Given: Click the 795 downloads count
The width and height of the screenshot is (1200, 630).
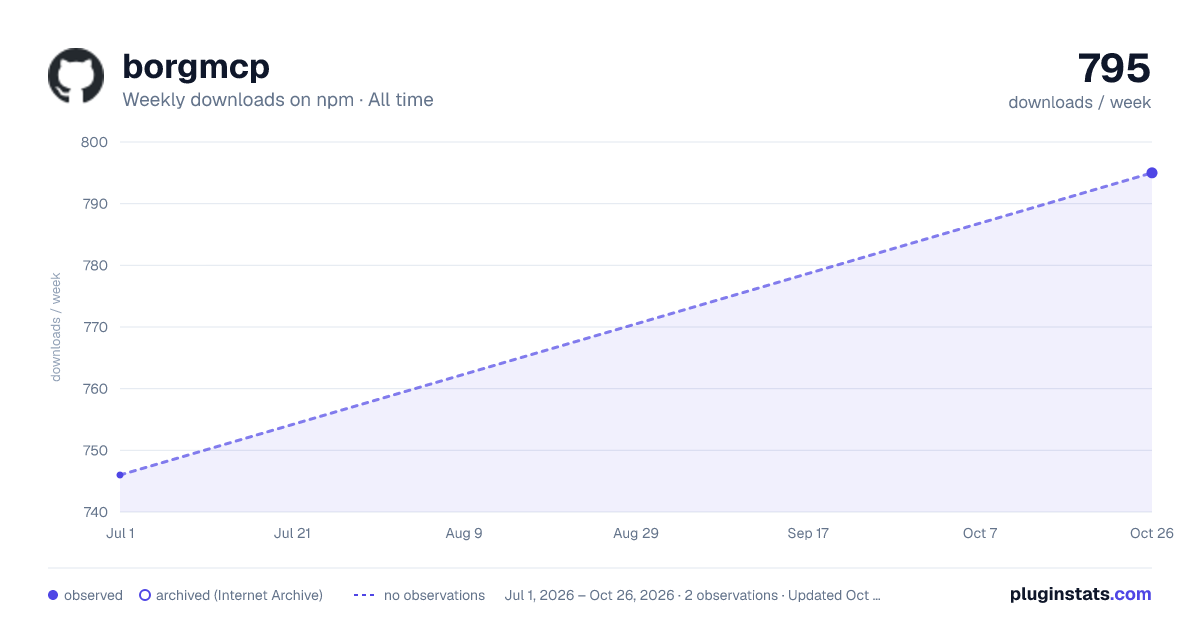Looking at the screenshot, I should point(1114,68).
